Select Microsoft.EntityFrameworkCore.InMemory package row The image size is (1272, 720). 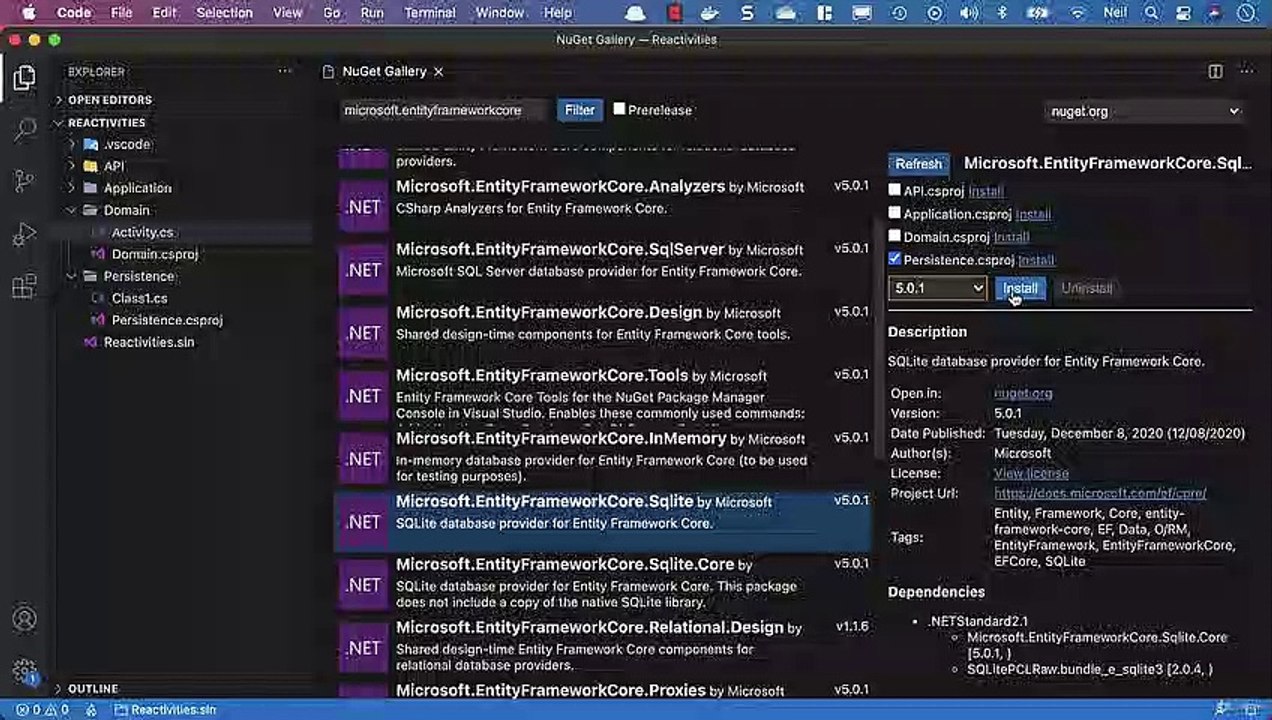click(x=603, y=458)
